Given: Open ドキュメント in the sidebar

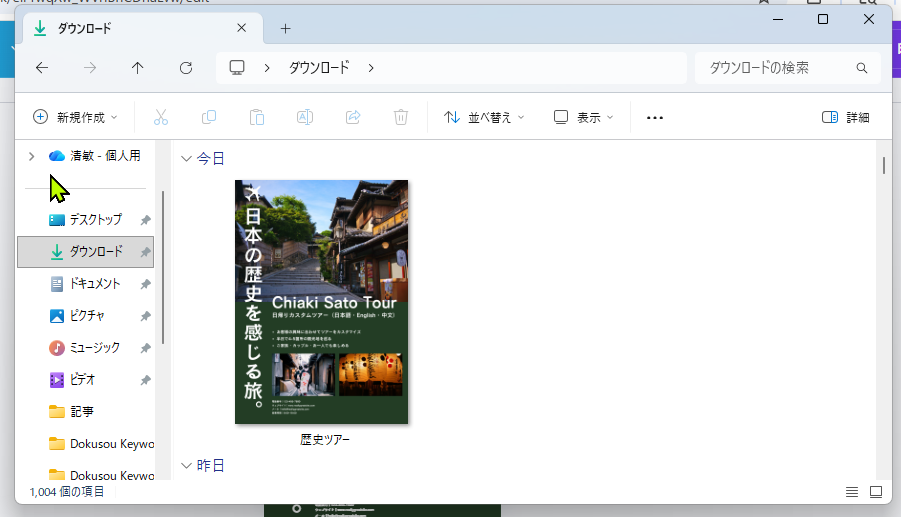Looking at the screenshot, I should tap(95, 284).
